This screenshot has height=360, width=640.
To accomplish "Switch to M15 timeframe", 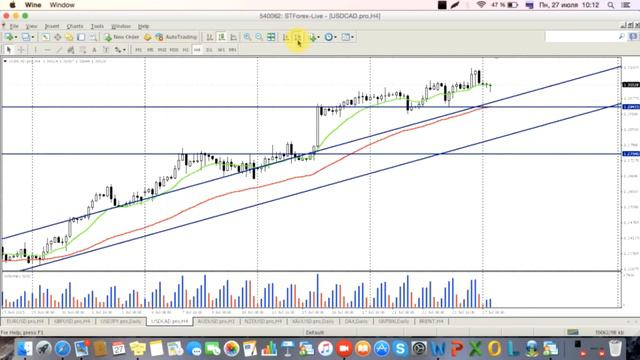I will tap(162, 50).
